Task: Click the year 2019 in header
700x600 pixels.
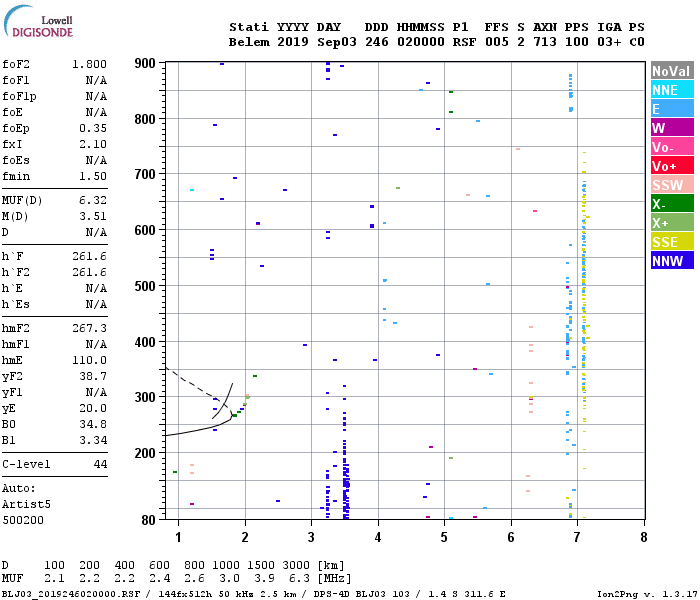Action: click(293, 42)
